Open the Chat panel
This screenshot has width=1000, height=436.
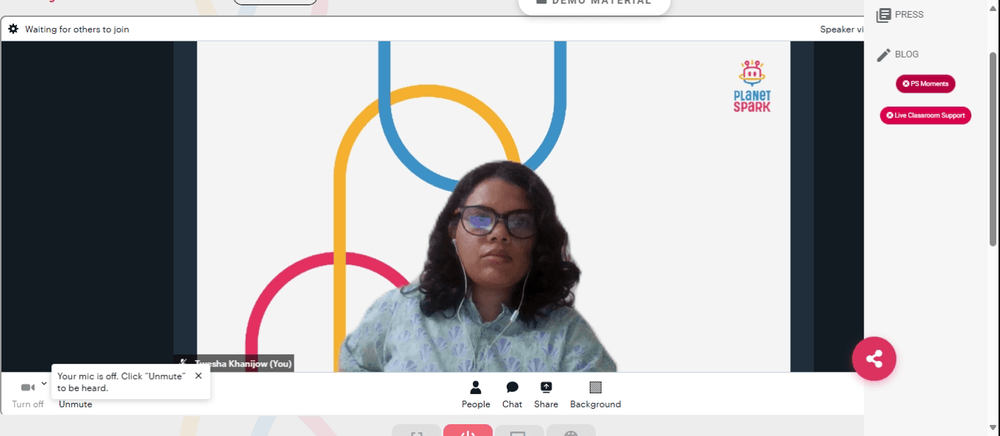[511, 395]
